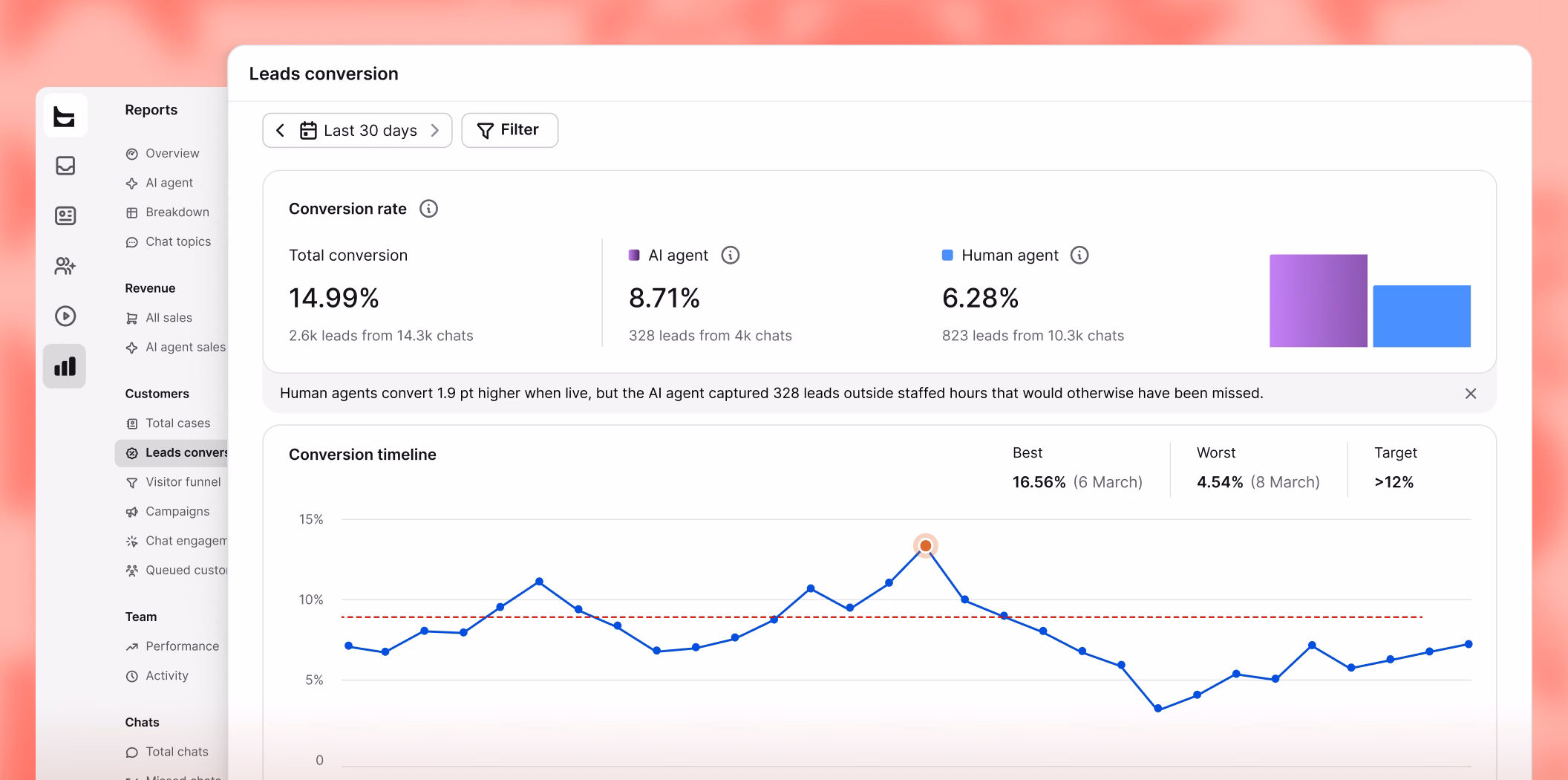Click the Target >12% value
Screen dimensions: 1568x780
pos(1394,483)
